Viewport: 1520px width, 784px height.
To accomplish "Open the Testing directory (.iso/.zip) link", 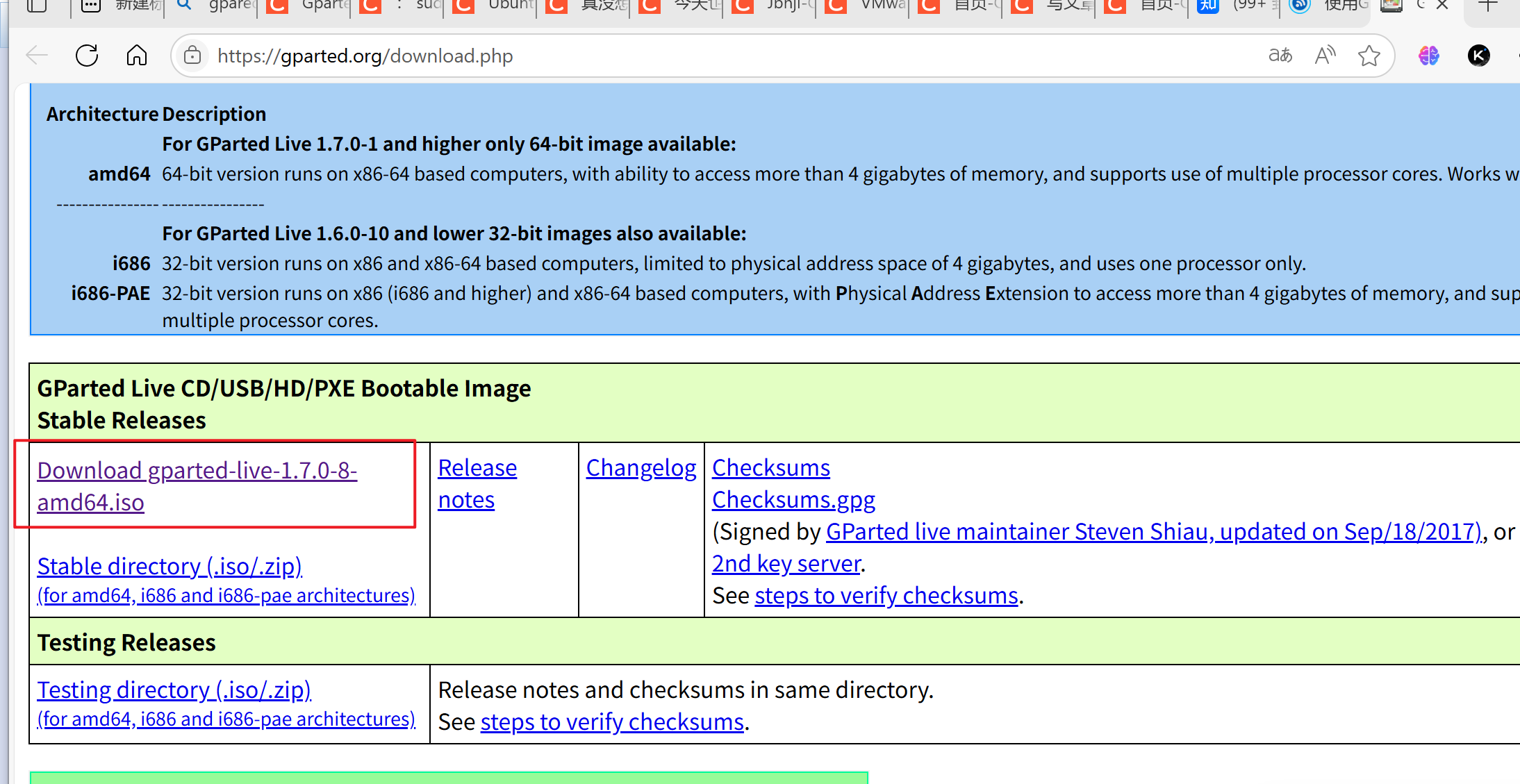I will coord(174,690).
